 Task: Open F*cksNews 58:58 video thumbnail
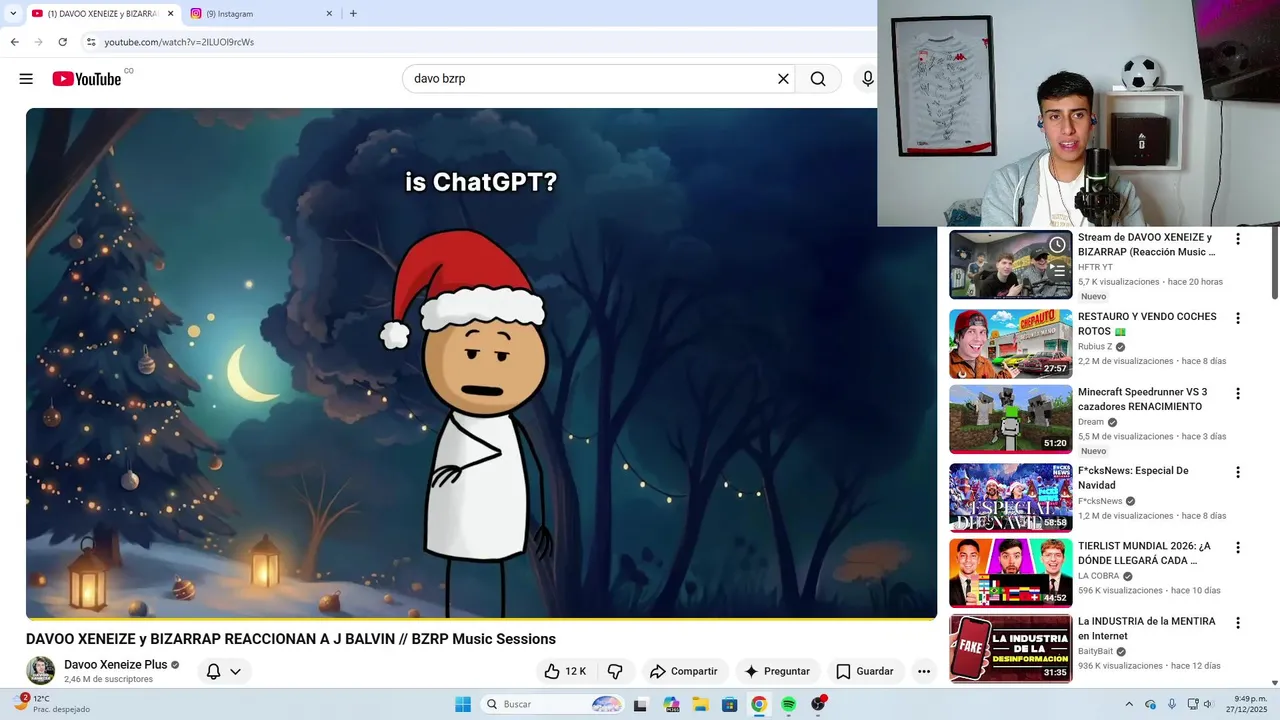(1010, 497)
